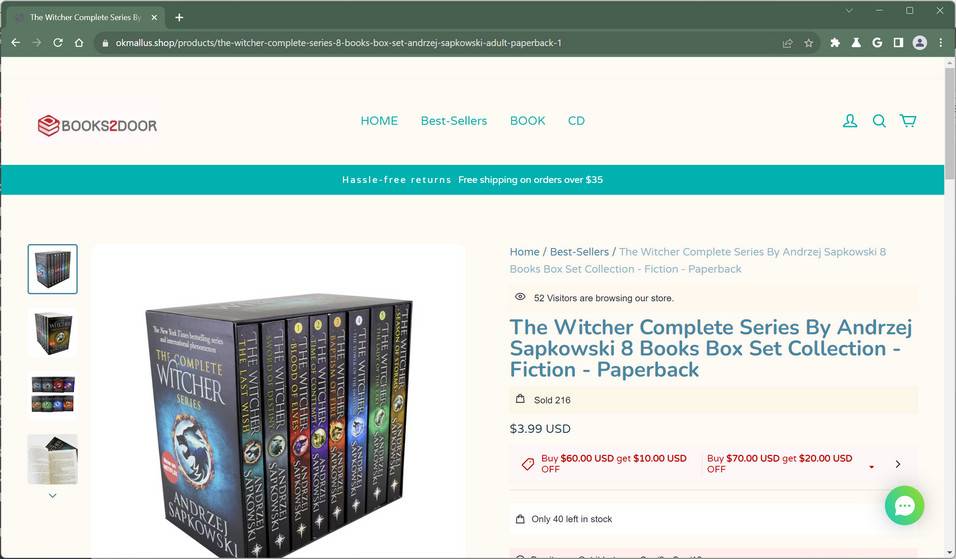The width and height of the screenshot is (956, 559).
Task: Open the BOOK menu item
Action: pyautogui.click(x=527, y=121)
